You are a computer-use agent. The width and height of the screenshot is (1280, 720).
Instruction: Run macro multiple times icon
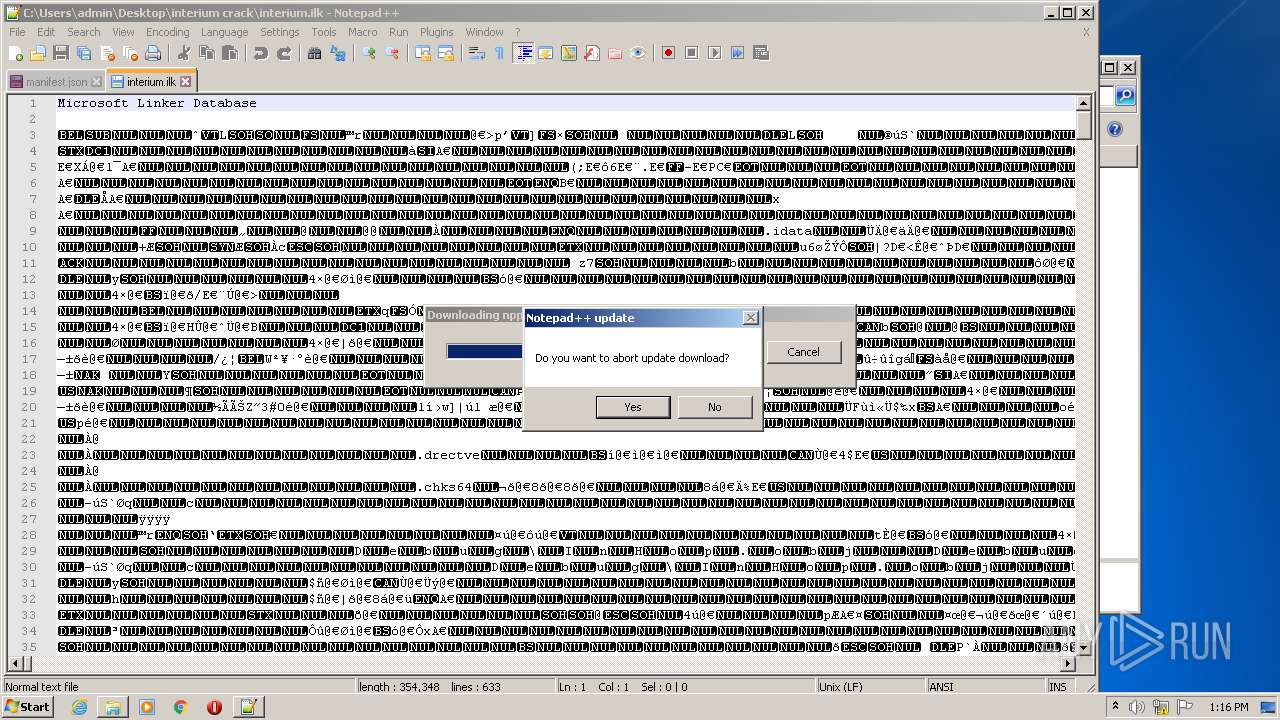point(737,53)
